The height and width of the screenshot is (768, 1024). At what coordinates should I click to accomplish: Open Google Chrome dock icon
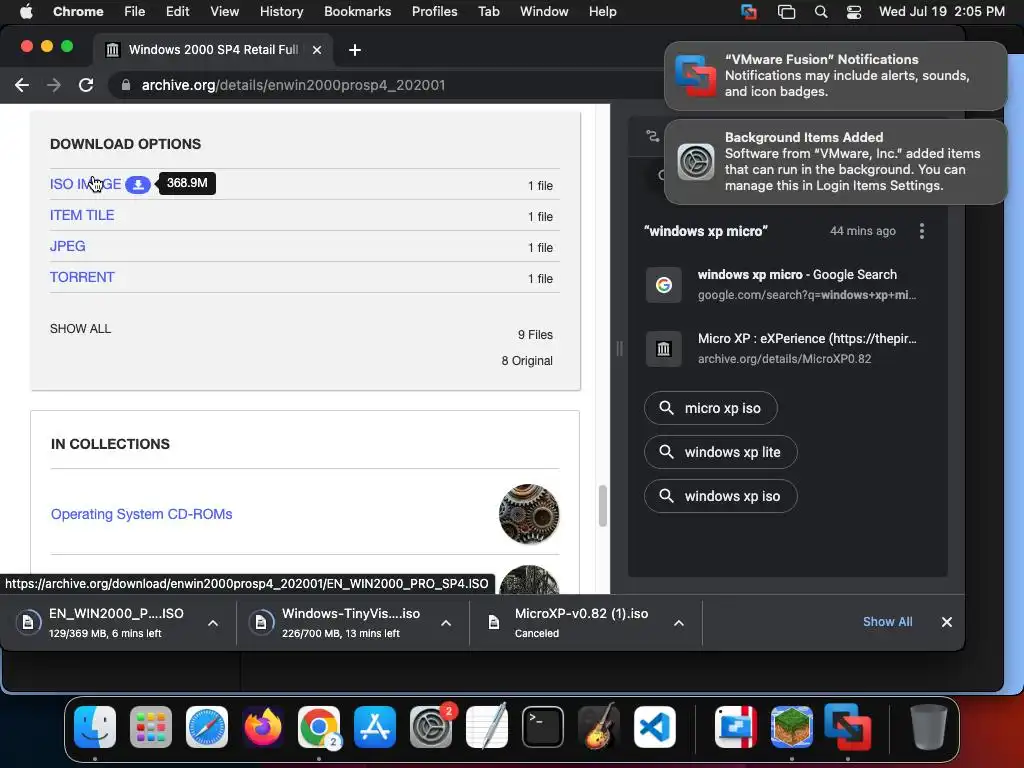[319, 727]
